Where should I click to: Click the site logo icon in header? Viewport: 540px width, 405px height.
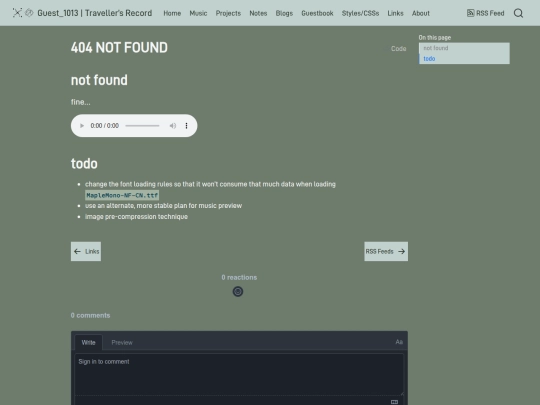(17, 13)
